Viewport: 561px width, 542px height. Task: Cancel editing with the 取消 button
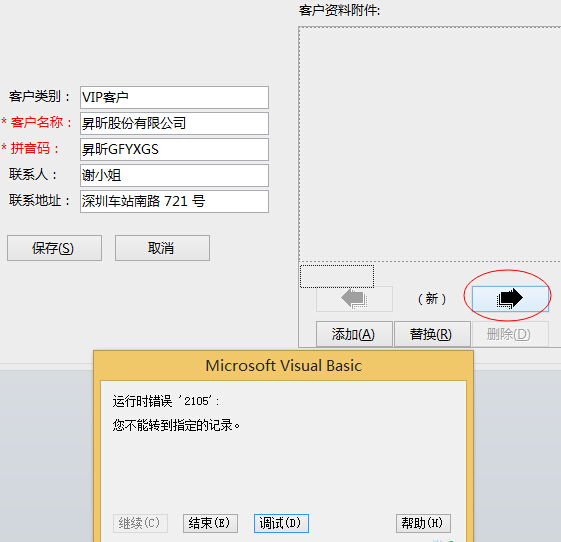pyautogui.click(x=162, y=248)
